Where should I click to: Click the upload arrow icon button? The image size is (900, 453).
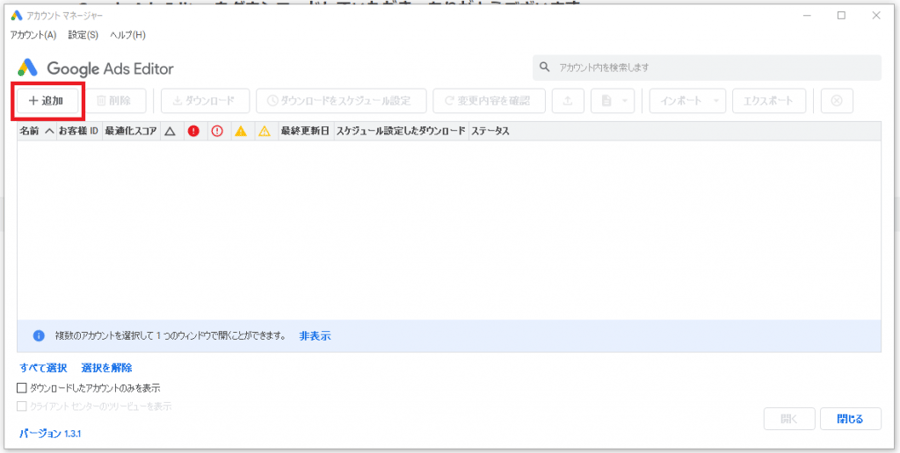[x=568, y=101]
